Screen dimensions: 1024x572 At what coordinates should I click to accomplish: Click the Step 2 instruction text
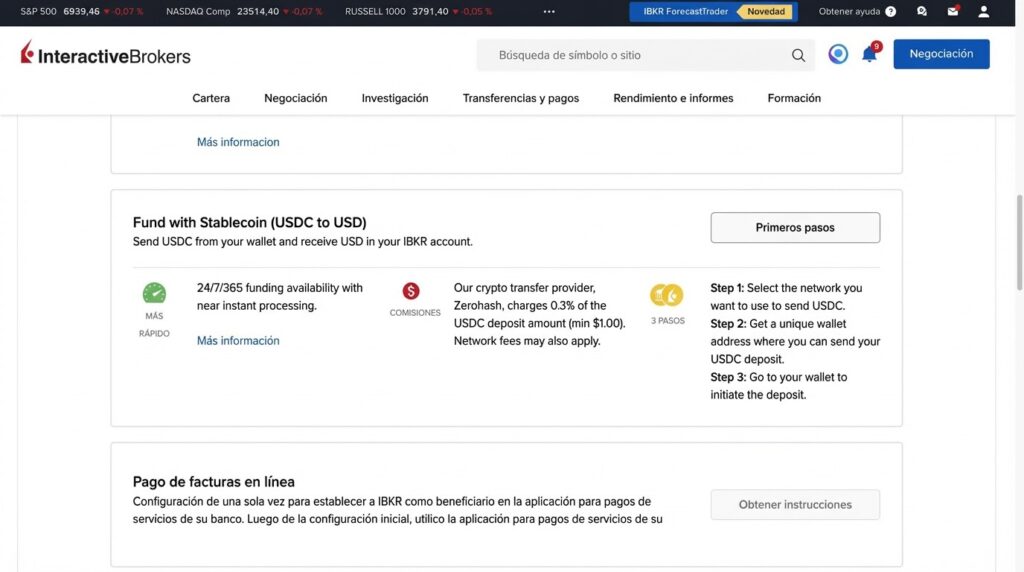coord(795,342)
